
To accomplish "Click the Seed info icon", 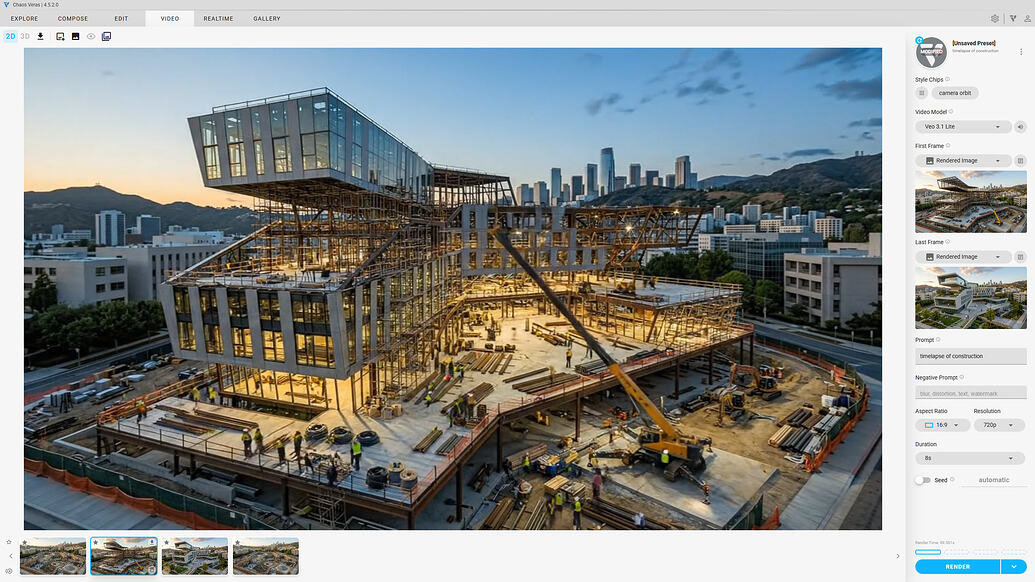I will [x=952, y=480].
